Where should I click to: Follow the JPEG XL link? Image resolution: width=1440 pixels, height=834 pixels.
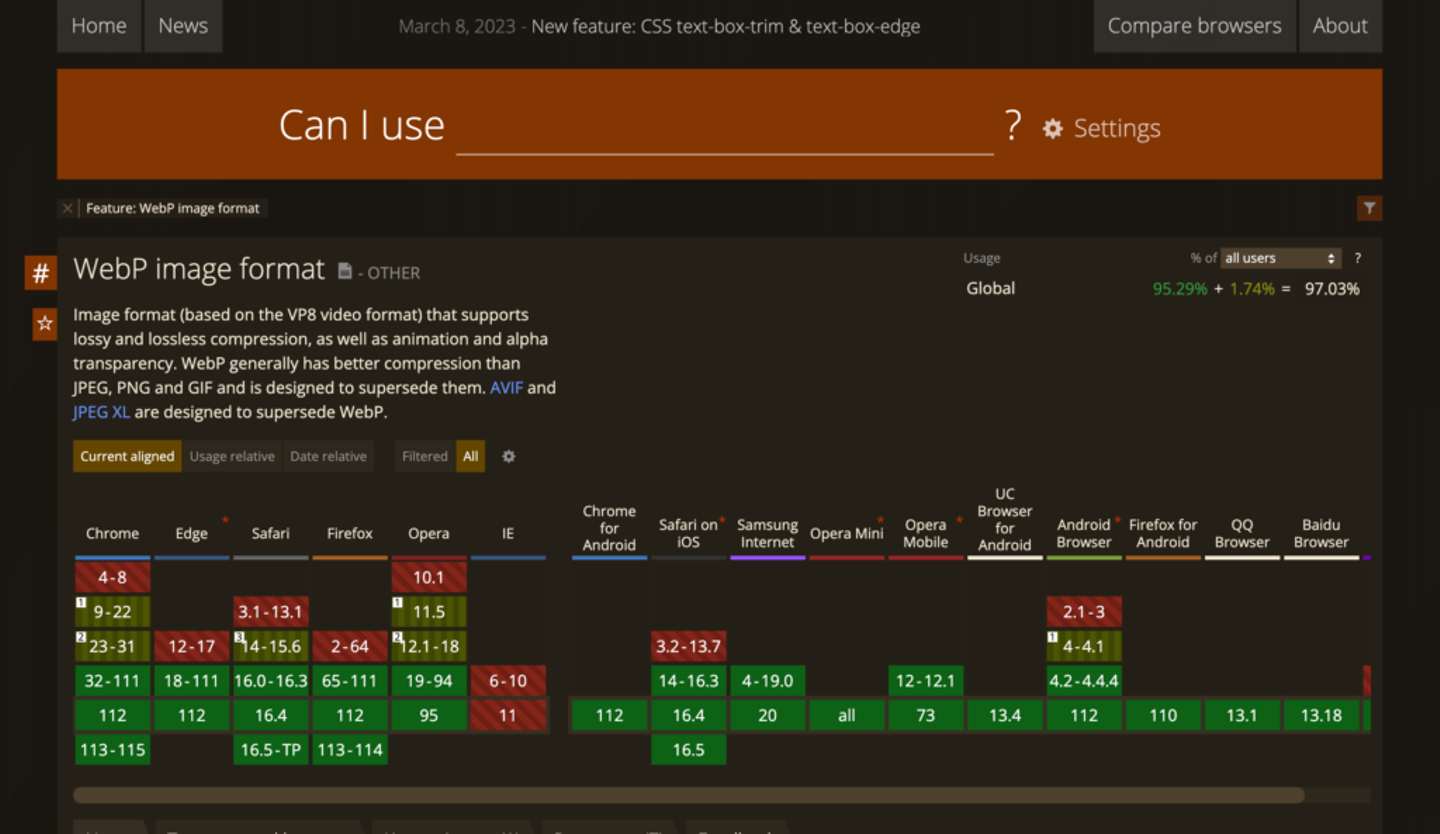coord(101,411)
